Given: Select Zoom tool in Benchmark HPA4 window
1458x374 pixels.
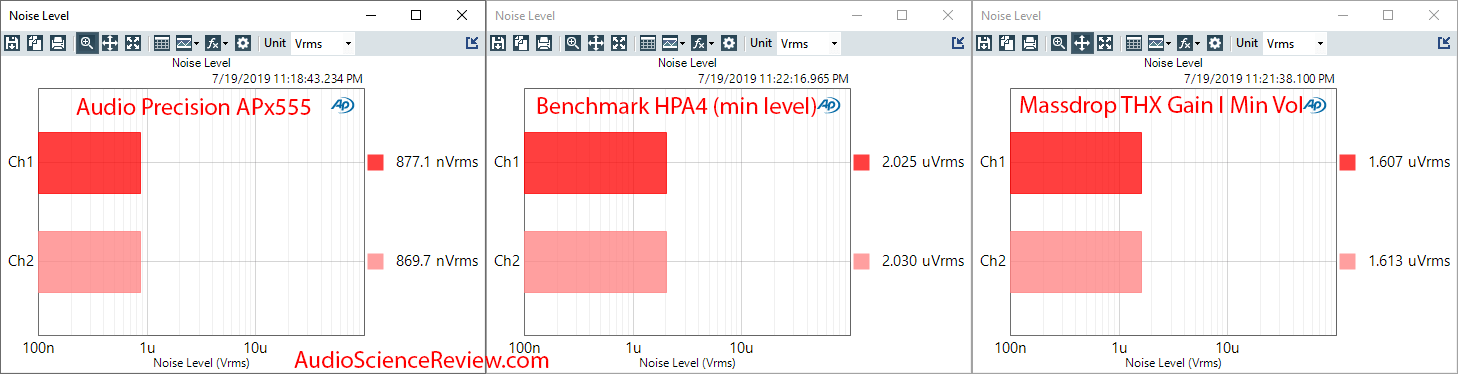Looking at the screenshot, I should [x=573, y=43].
